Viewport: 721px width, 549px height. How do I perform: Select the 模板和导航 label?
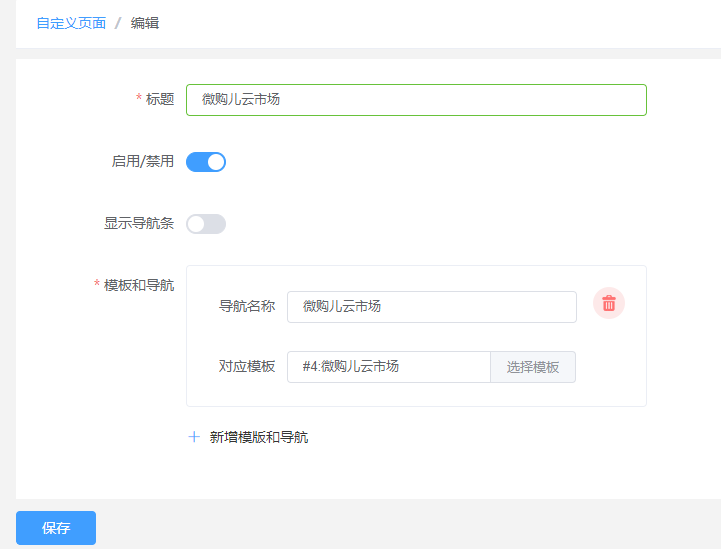coord(139,285)
